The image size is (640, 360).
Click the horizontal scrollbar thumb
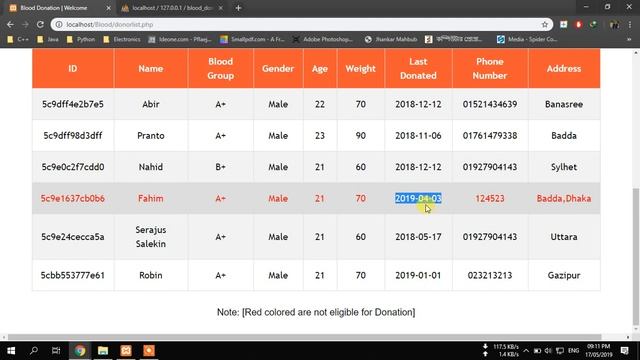click(304, 337)
